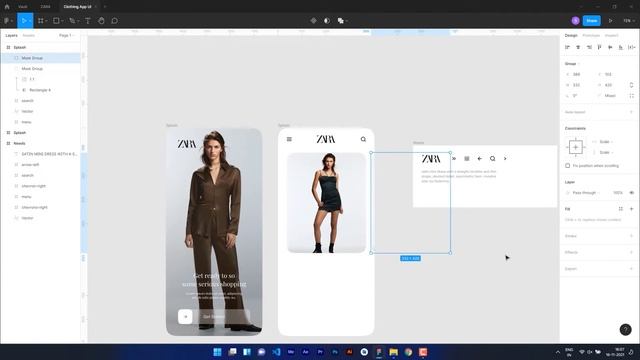The width and height of the screenshot is (640, 360).
Task: Open the horizontal constraint Scale dropdown
Action: (x=606, y=142)
